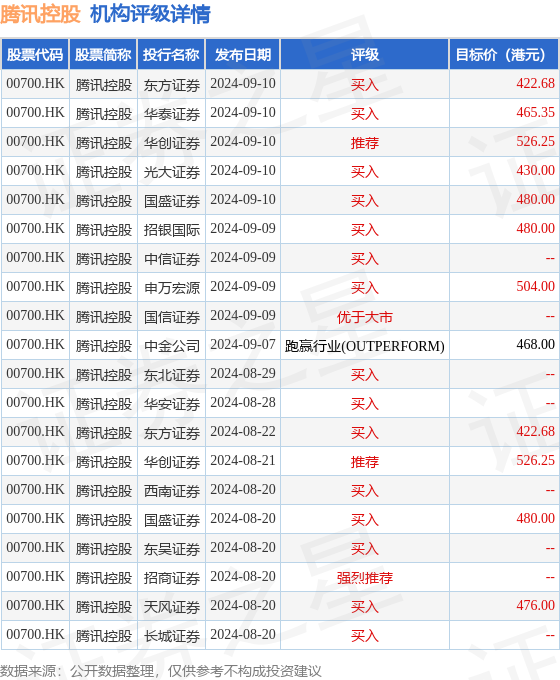The image size is (560, 680).
Task: Click 中信证券 cell
Action: coord(172,258)
